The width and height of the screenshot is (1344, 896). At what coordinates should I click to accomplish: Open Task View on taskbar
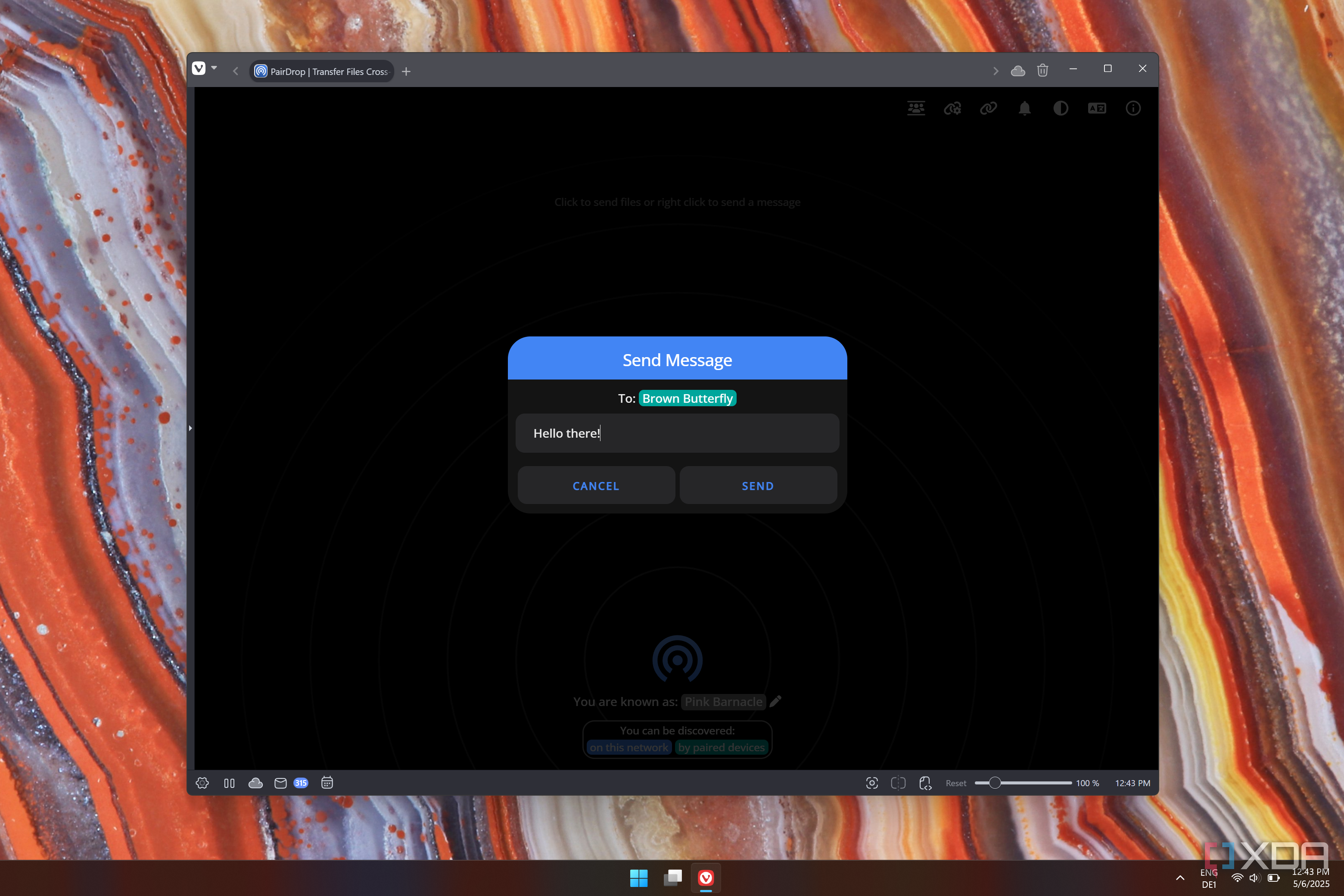pyautogui.click(x=672, y=878)
